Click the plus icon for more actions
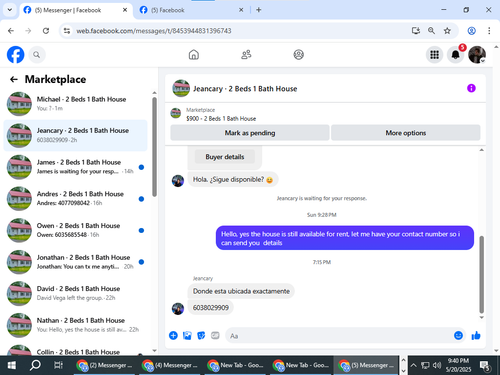 coord(173,335)
